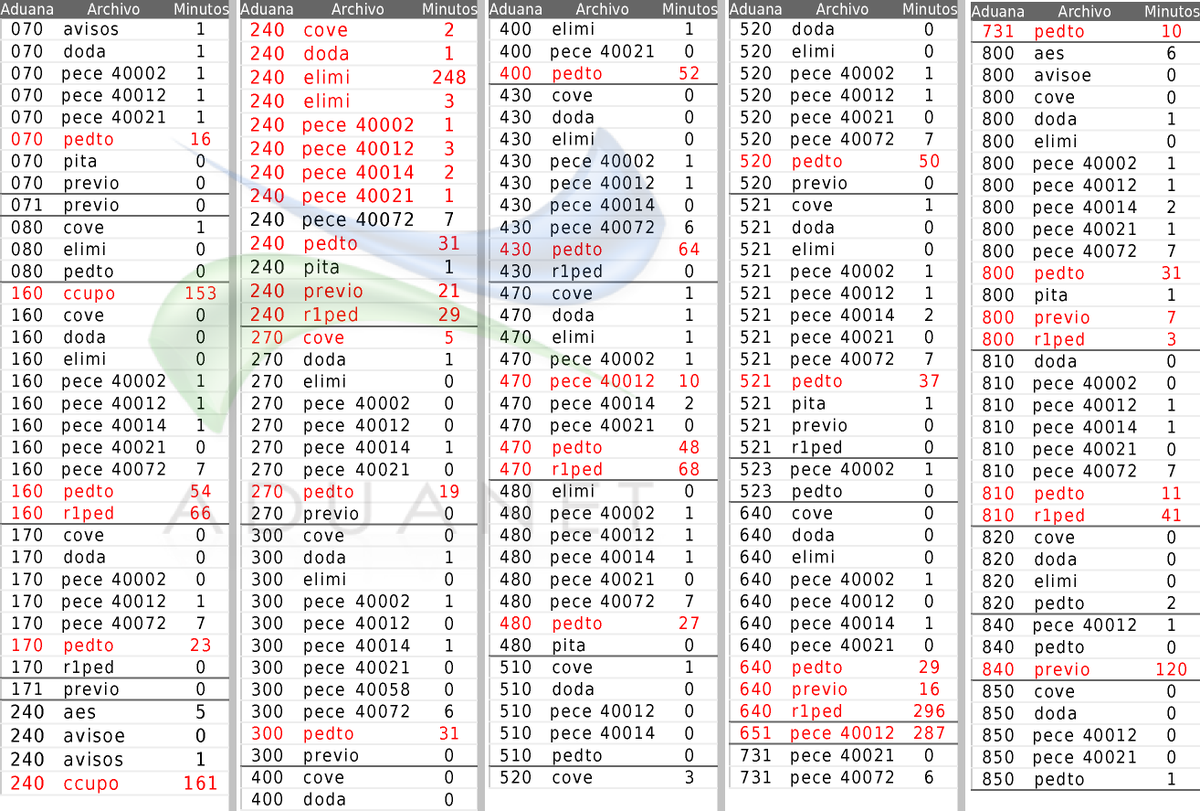Click value 16 for 070 pedto
This screenshot has height=811, width=1200.
200,139
